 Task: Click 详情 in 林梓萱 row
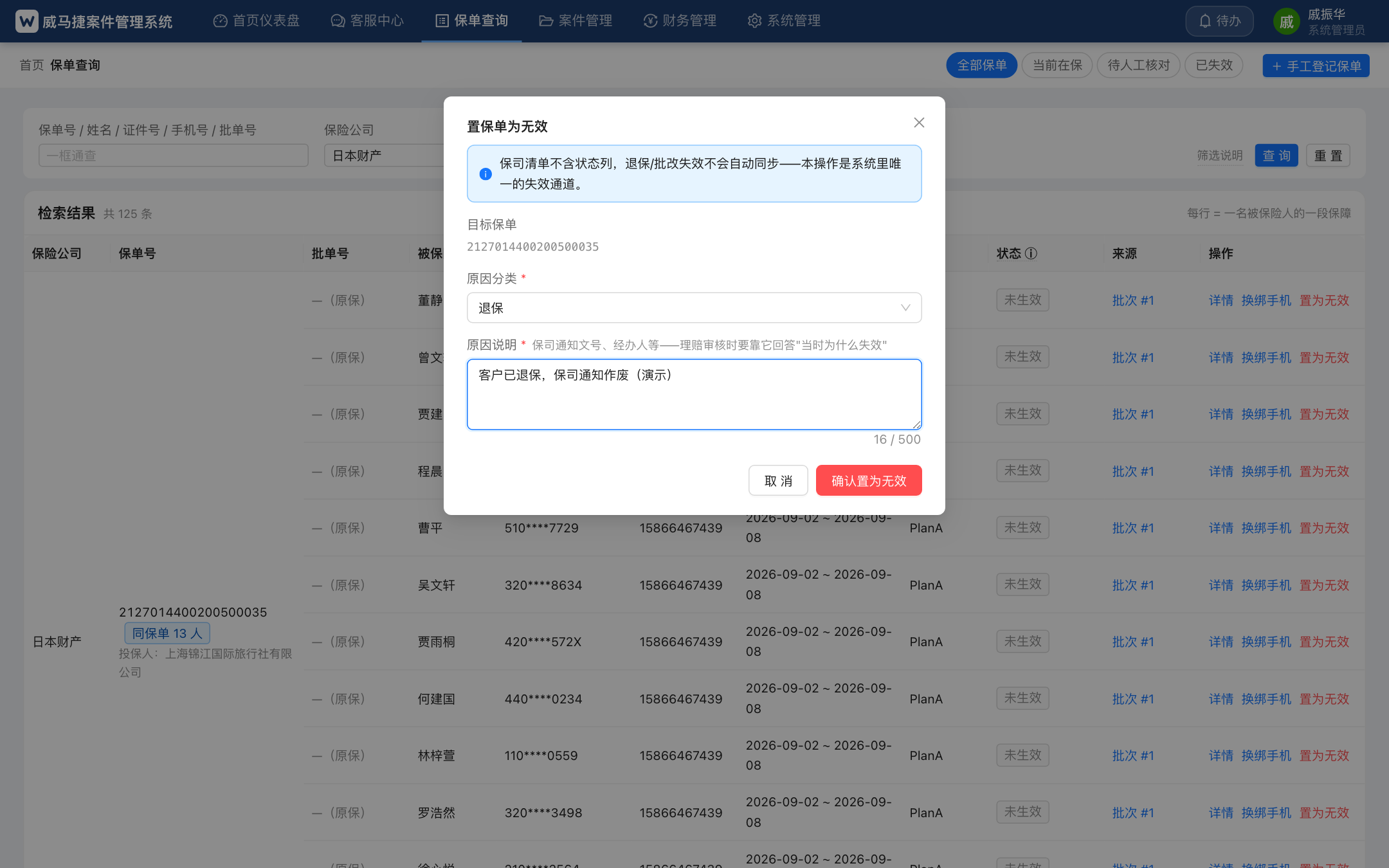coord(1221,755)
